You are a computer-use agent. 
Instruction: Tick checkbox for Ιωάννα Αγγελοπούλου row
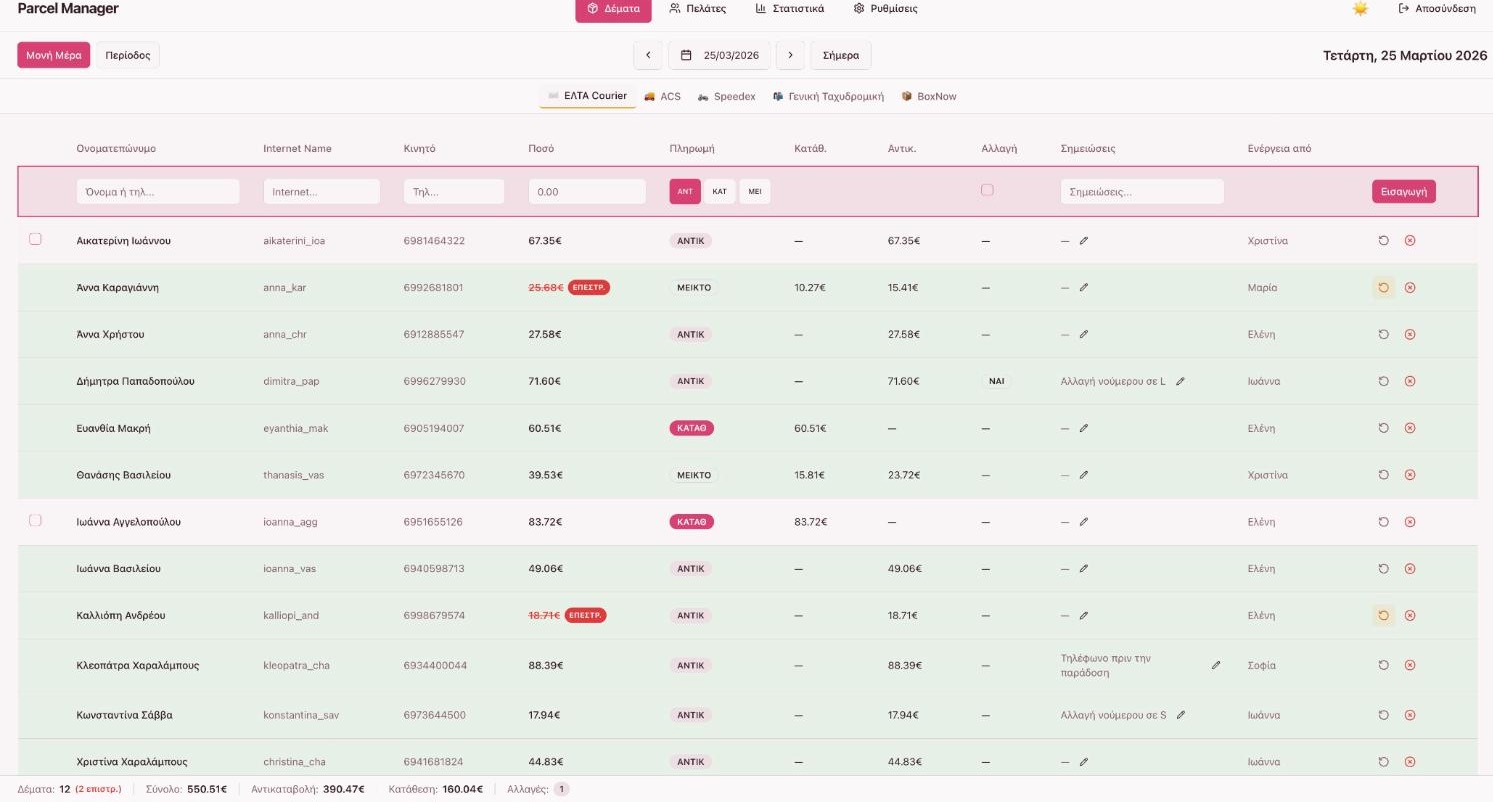coord(35,520)
